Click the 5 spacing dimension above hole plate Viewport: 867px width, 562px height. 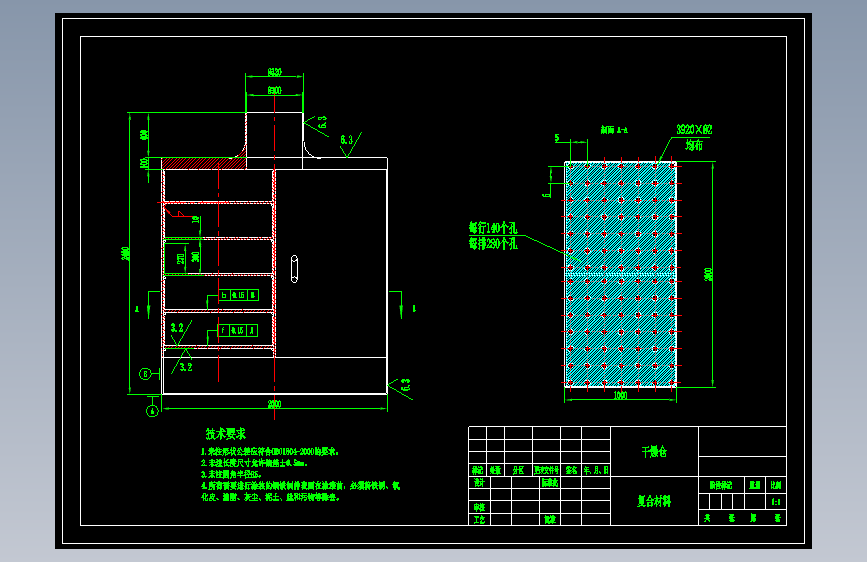[x=557, y=138]
